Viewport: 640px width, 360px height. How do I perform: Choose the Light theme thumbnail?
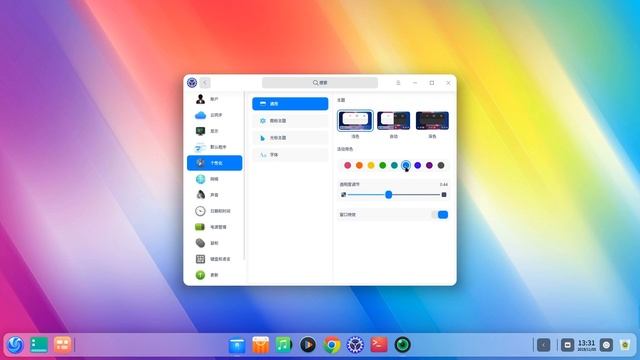click(355, 120)
